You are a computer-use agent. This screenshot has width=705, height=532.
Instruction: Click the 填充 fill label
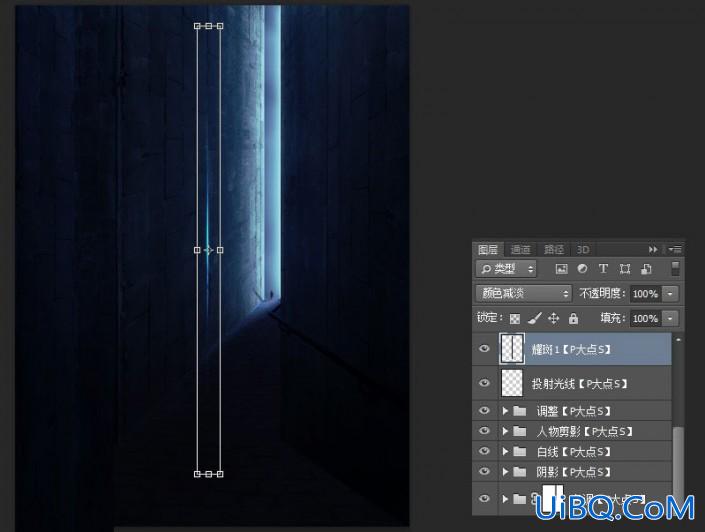[x=613, y=318]
